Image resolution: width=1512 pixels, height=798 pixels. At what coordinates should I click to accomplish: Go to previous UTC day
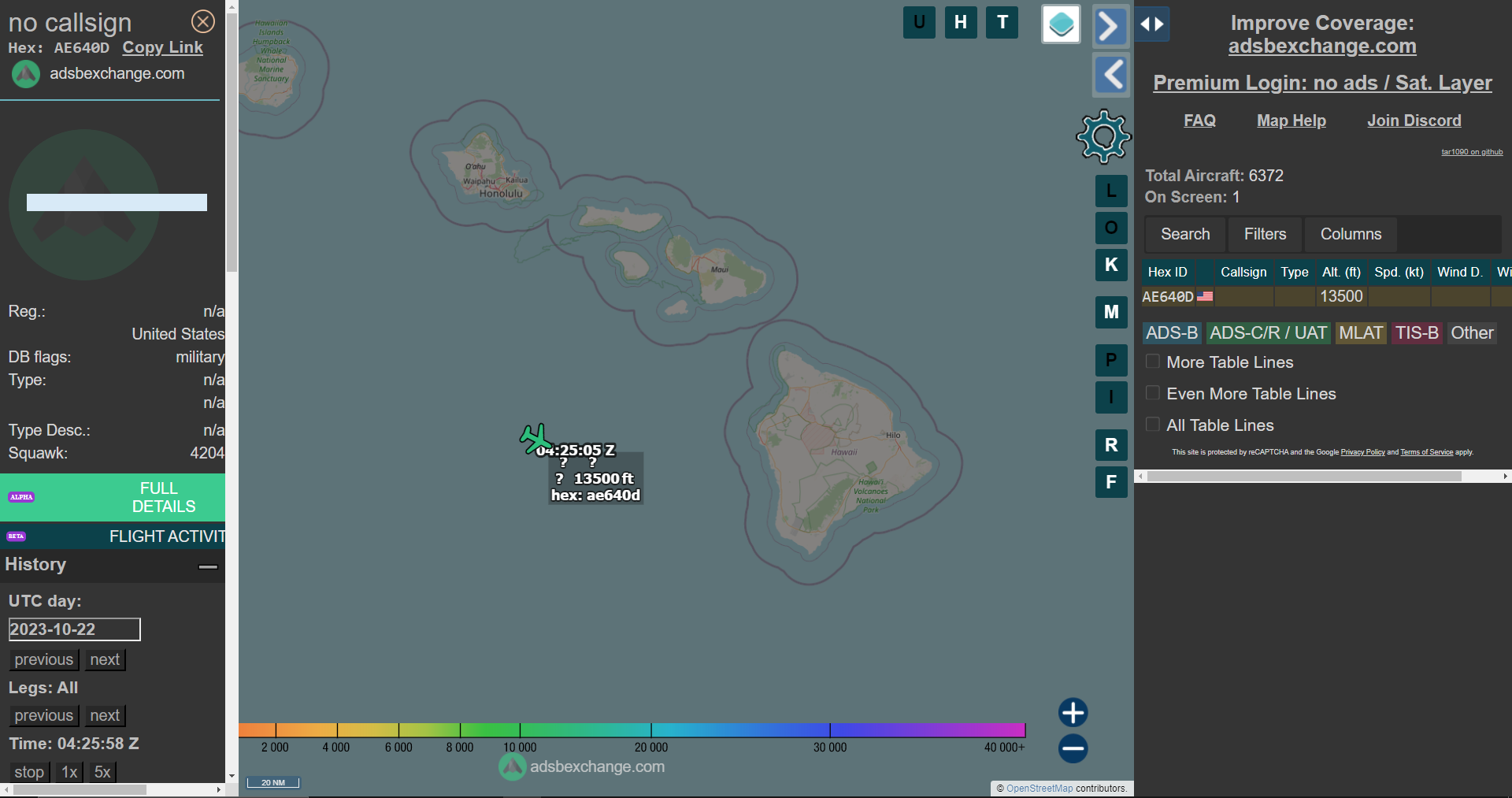[43, 659]
